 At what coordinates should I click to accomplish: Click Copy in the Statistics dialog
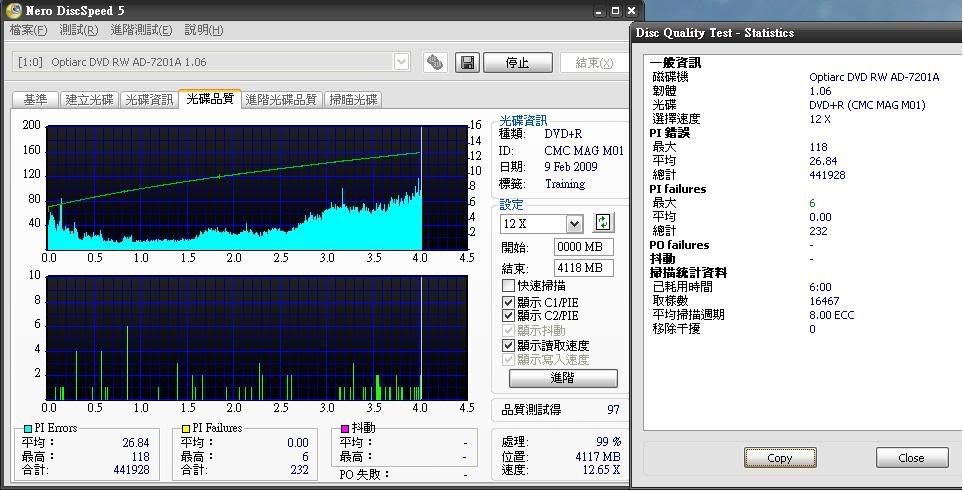(x=779, y=457)
